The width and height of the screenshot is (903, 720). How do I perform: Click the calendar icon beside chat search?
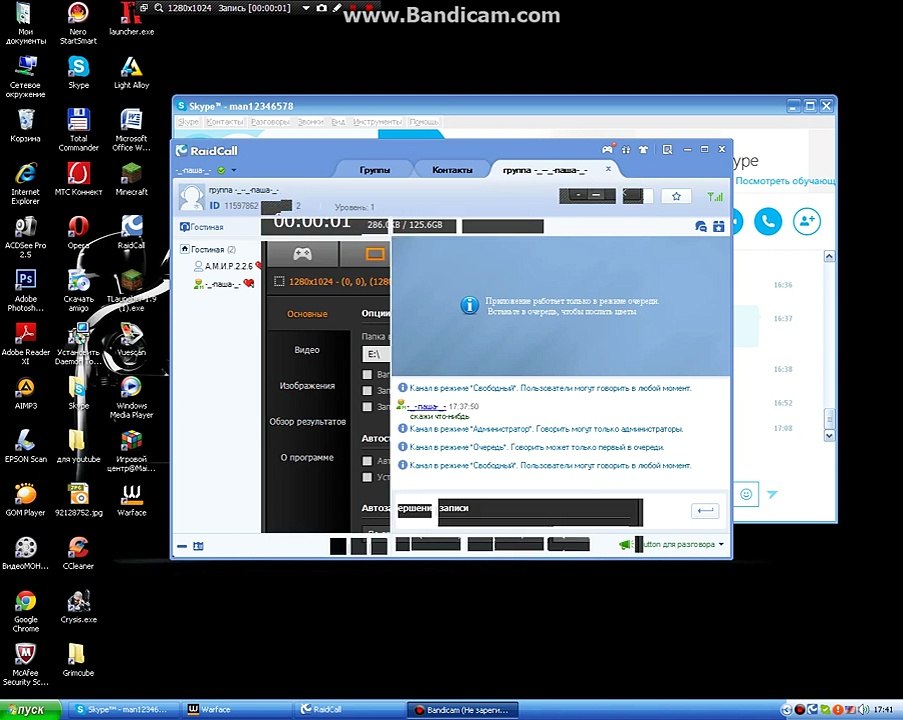[719, 226]
